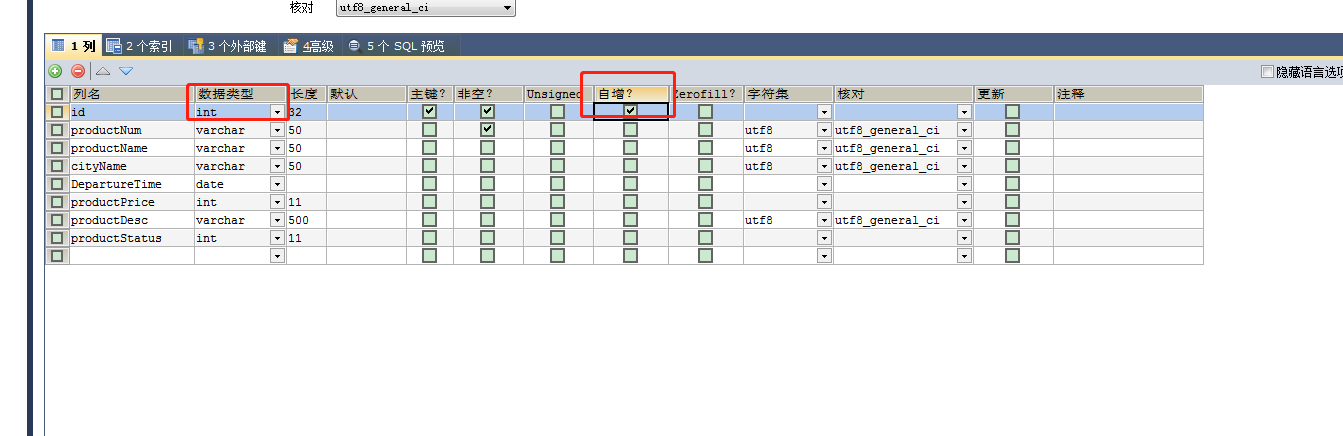This screenshot has height=436, width=1343.
Task: Click the length cell of id row
Action: tap(306, 112)
